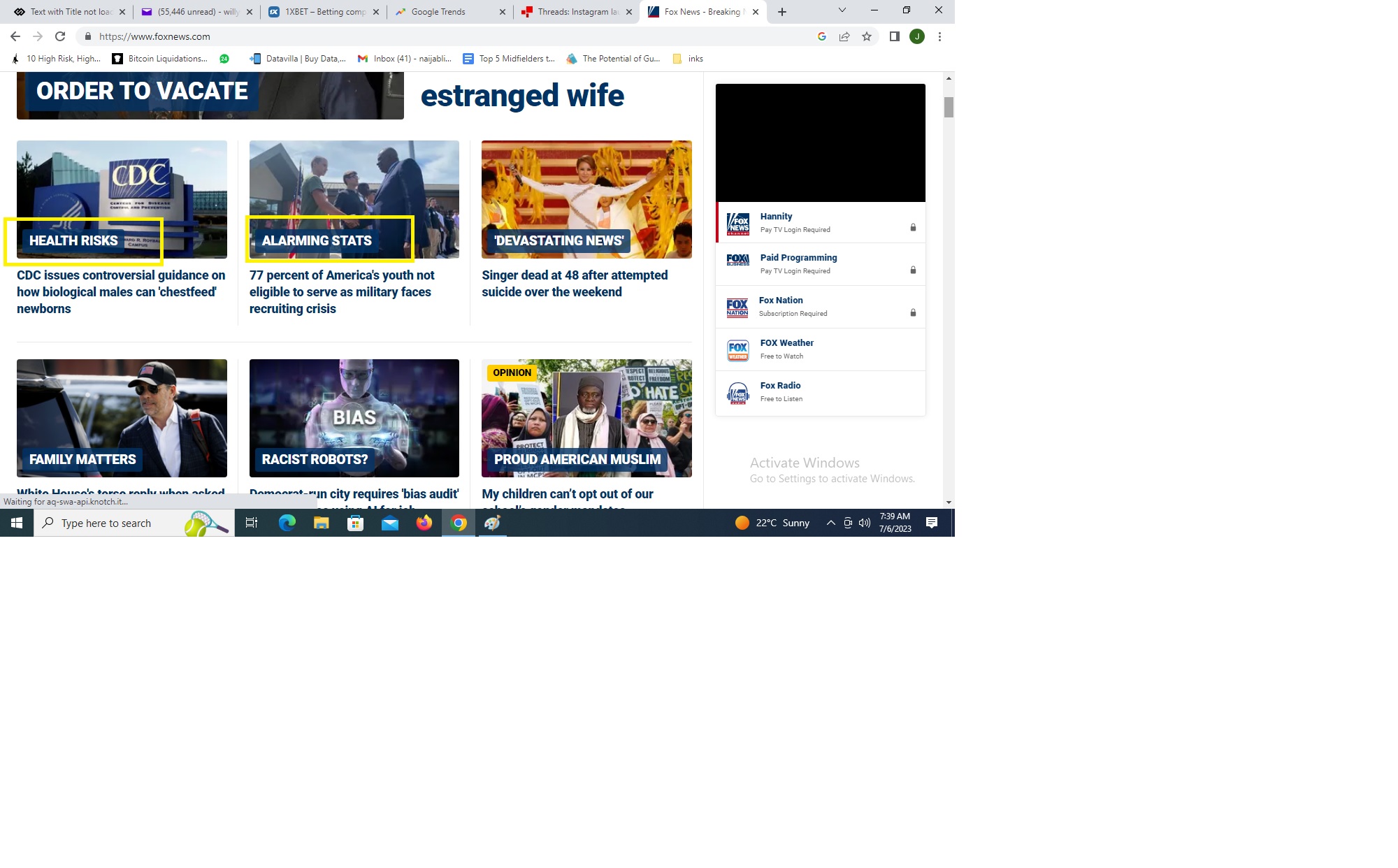Screen dimensions: 1398x868
Task: Open the Racist Robots story thumbnail
Action: [354, 418]
